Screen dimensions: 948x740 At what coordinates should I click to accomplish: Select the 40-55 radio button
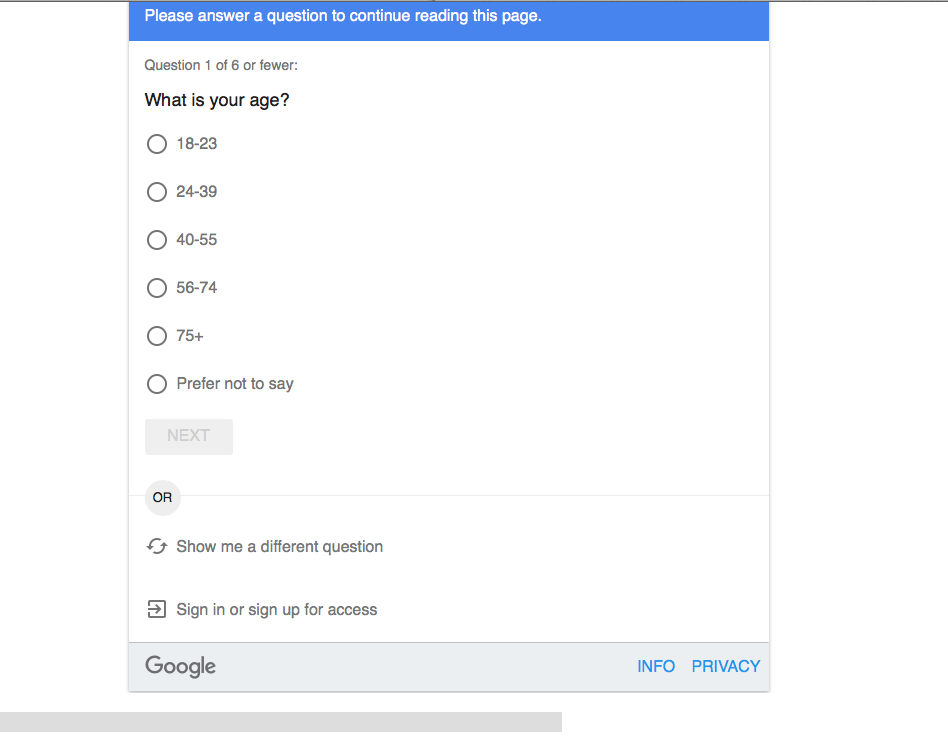click(x=157, y=240)
